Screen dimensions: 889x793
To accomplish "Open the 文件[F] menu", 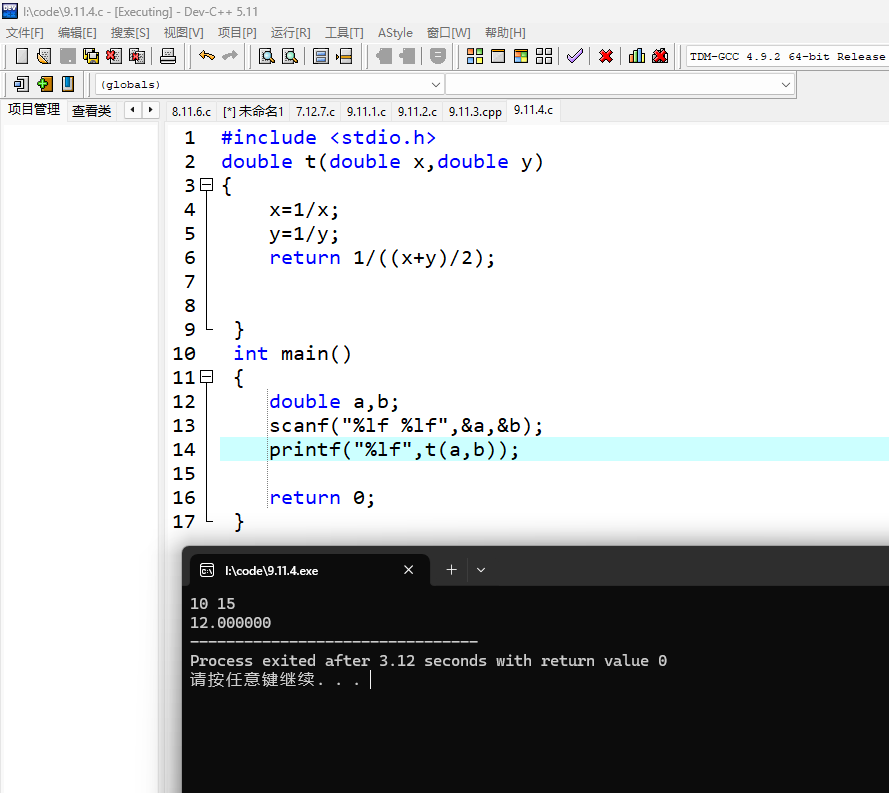I will [25, 33].
